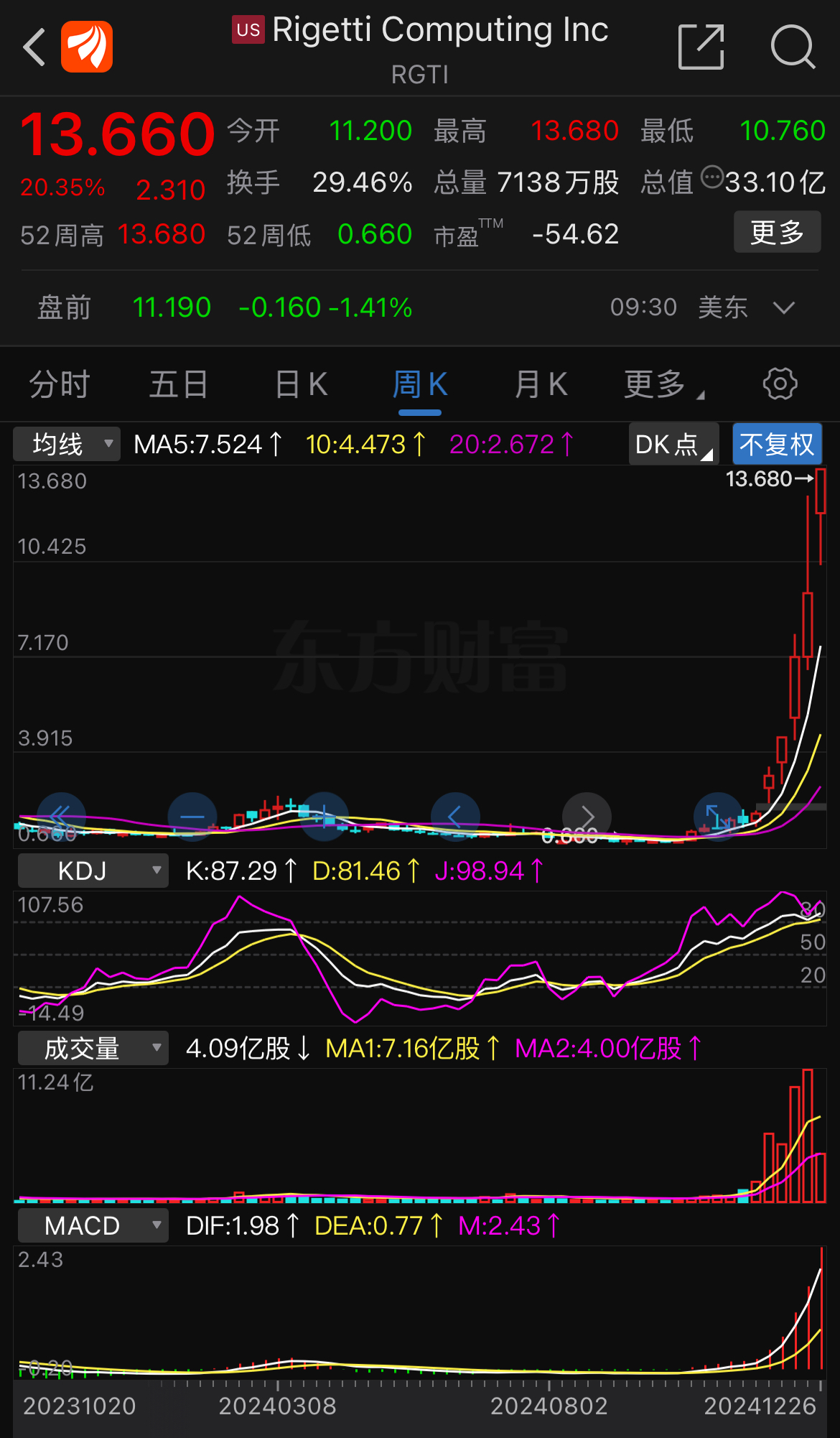
Task: Tap the MA1:7.16亿股 volume value
Action: coord(413,1049)
